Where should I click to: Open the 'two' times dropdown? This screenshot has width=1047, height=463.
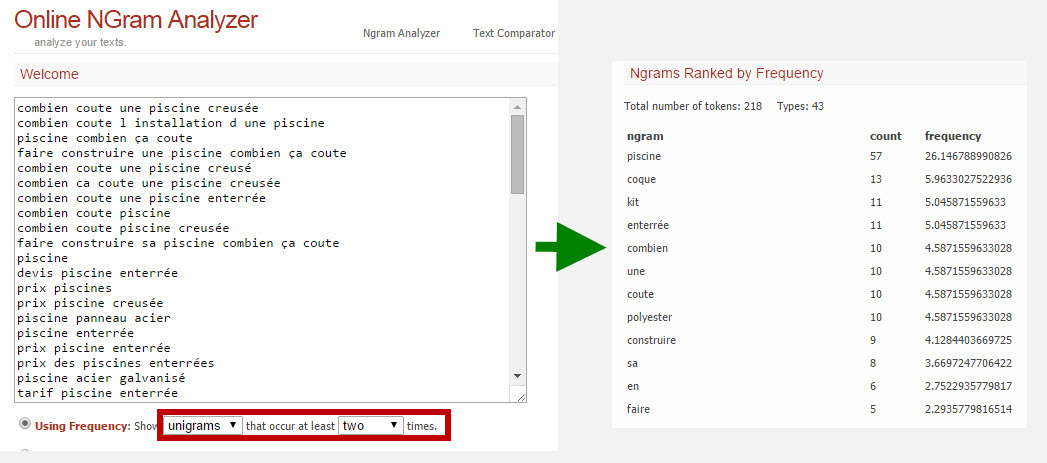point(371,426)
